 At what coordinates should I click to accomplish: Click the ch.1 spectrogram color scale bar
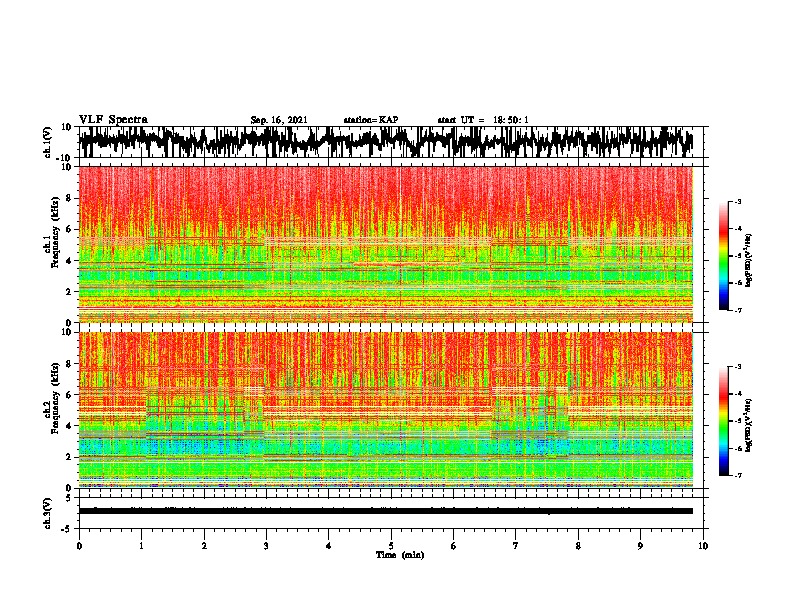point(724,256)
